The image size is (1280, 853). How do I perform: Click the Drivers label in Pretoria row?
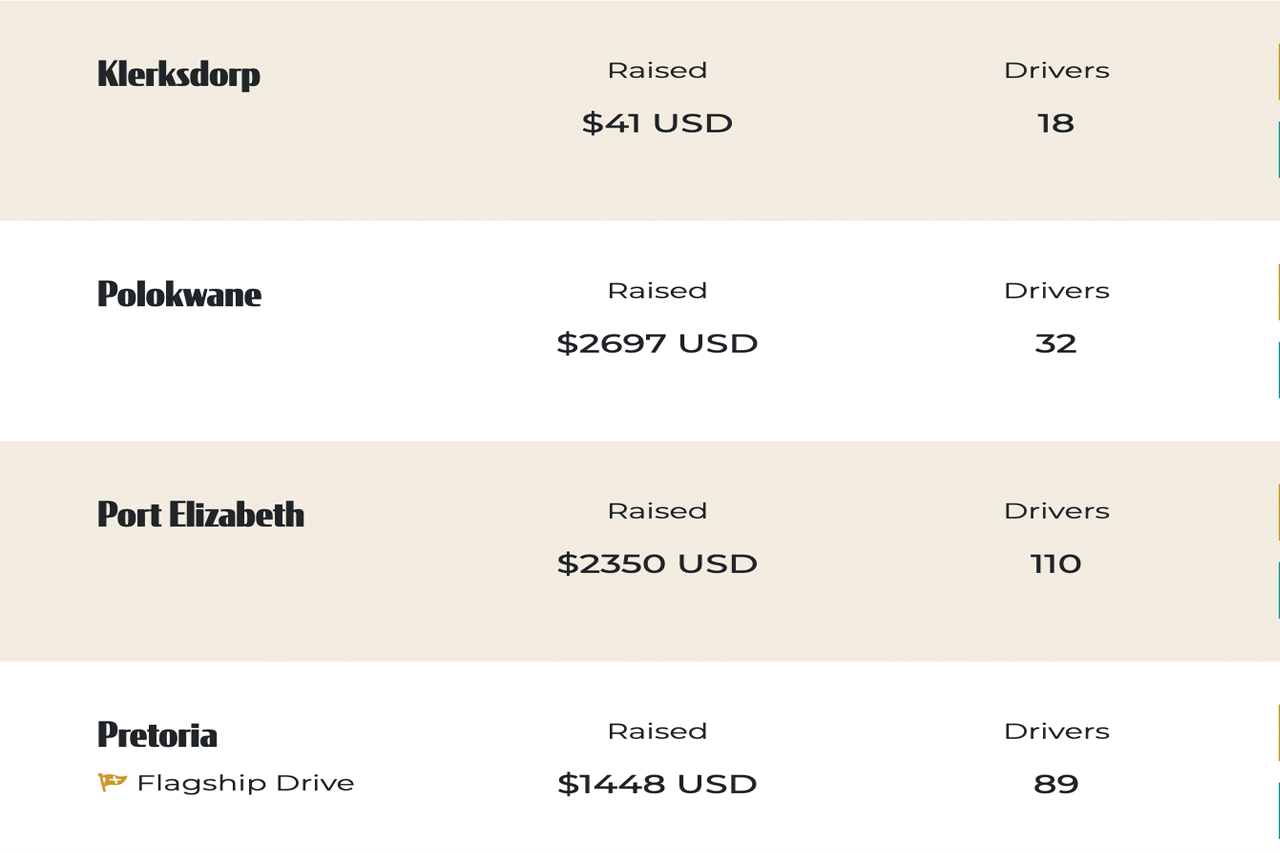[x=1056, y=731]
